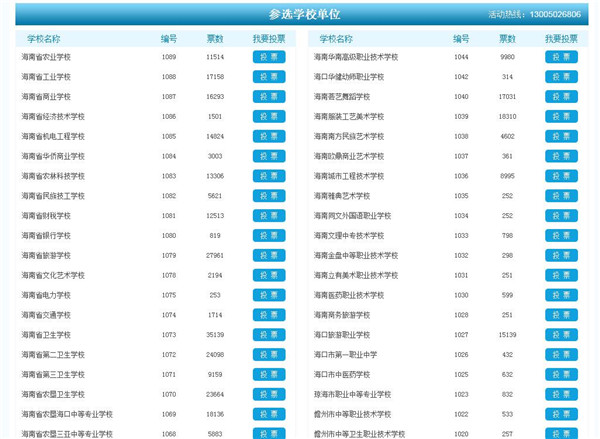Select the vote count 15139
The height and width of the screenshot is (439, 600).
pyautogui.click(x=507, y=335)
